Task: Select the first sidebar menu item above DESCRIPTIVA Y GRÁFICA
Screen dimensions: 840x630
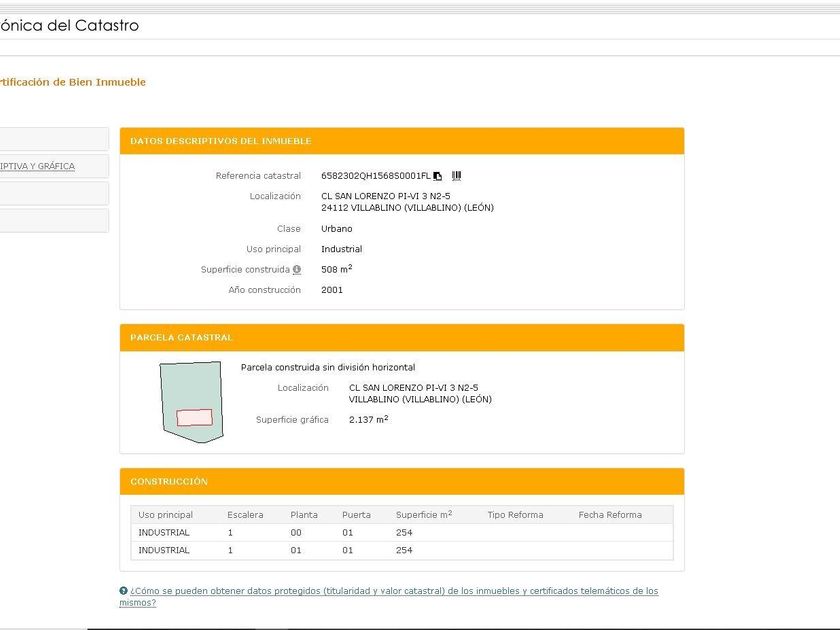Action: [x=50, y=139]
